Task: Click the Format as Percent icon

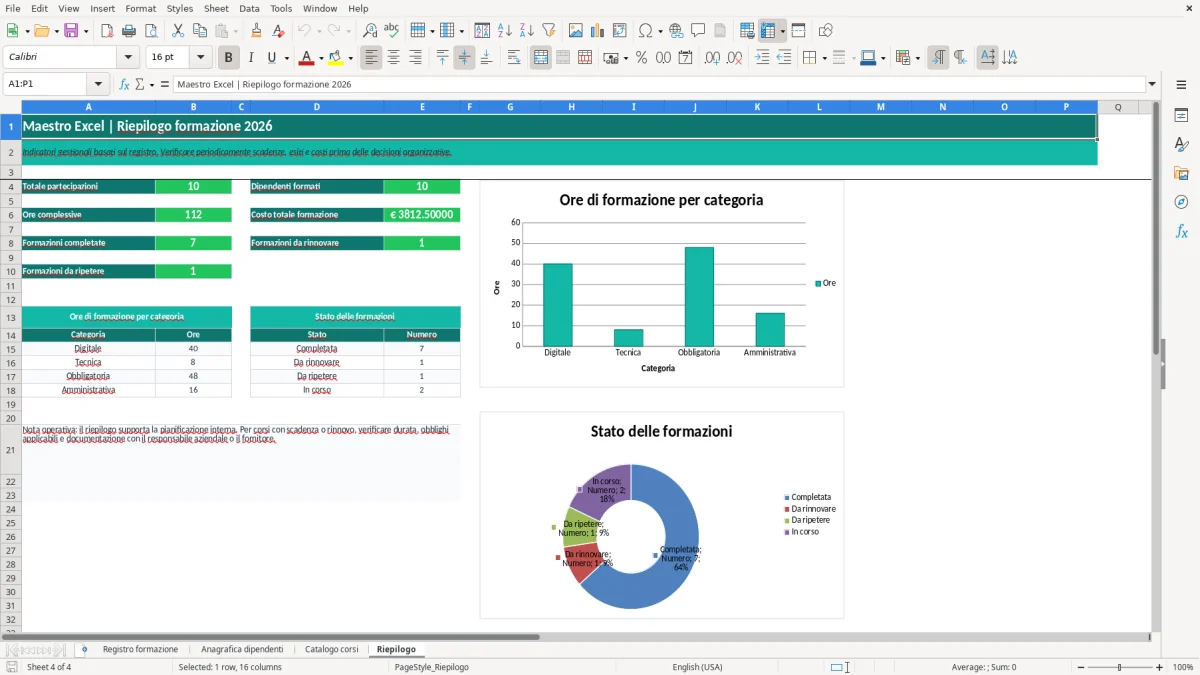Action: 641,58
